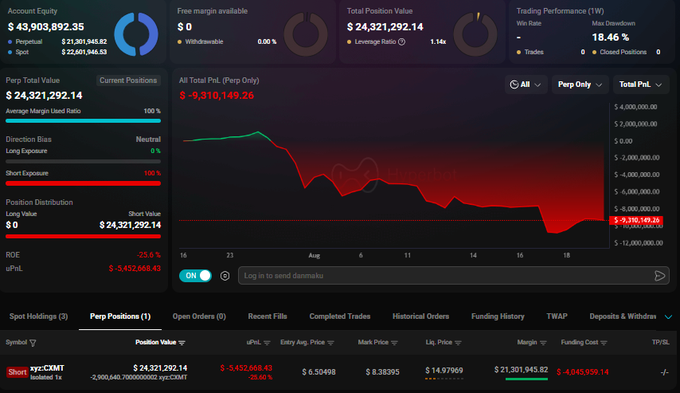
Task: Click the Position Distribution red bar
Action: (x=83, y=236)
